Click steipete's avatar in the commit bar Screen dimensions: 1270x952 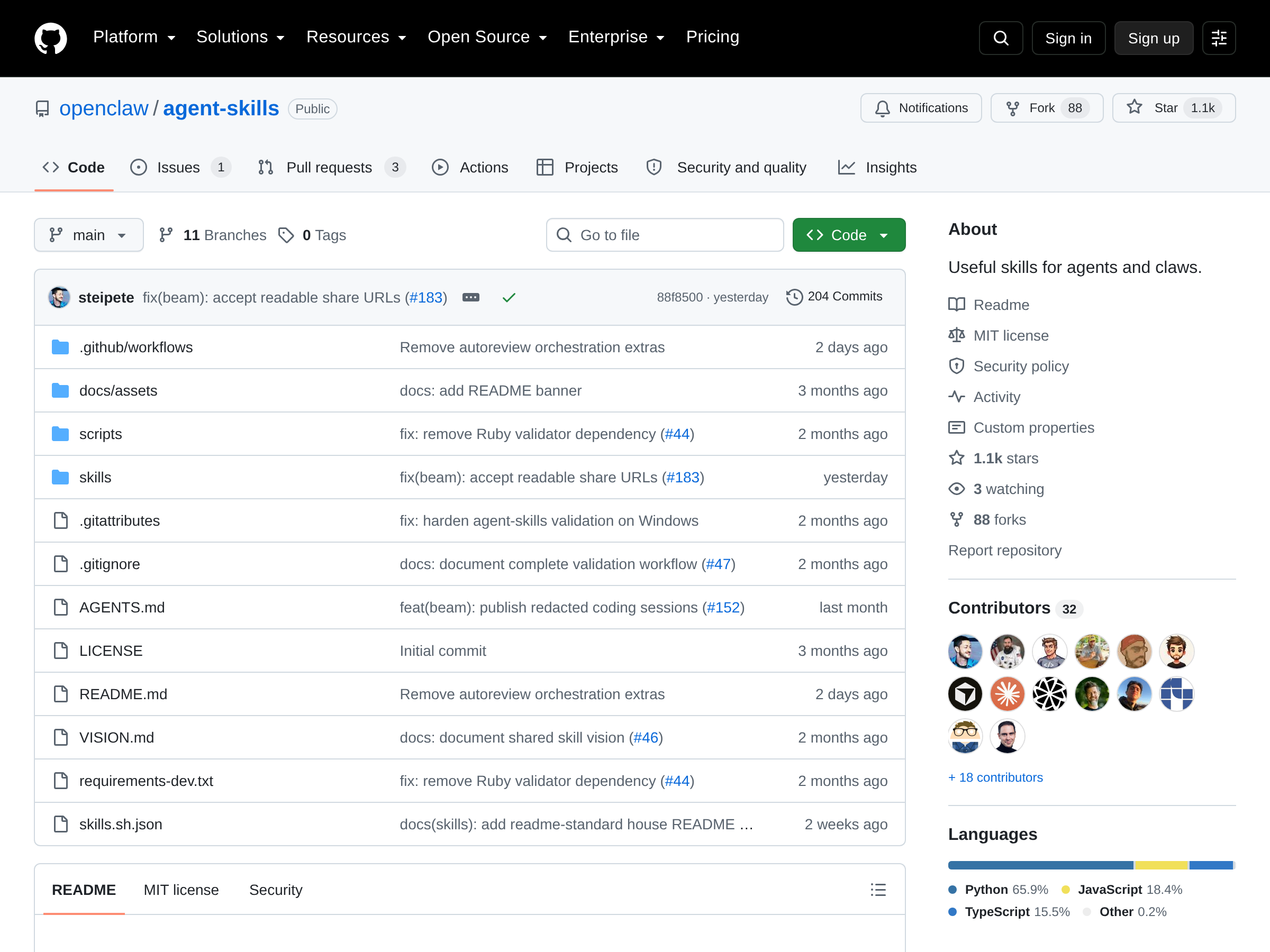click(x=59, y=297)
